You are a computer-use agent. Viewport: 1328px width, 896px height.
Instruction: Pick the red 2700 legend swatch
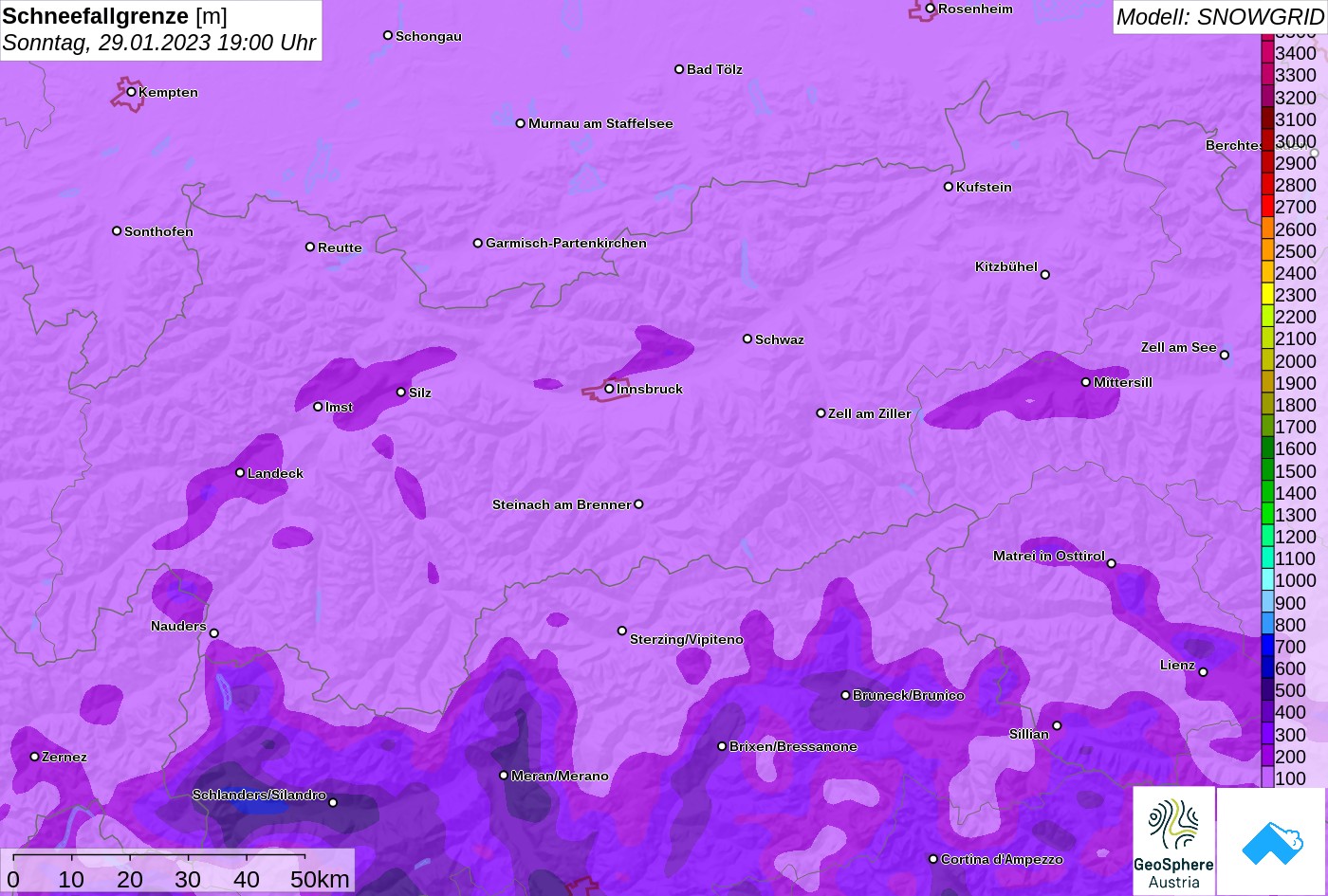1267,207
